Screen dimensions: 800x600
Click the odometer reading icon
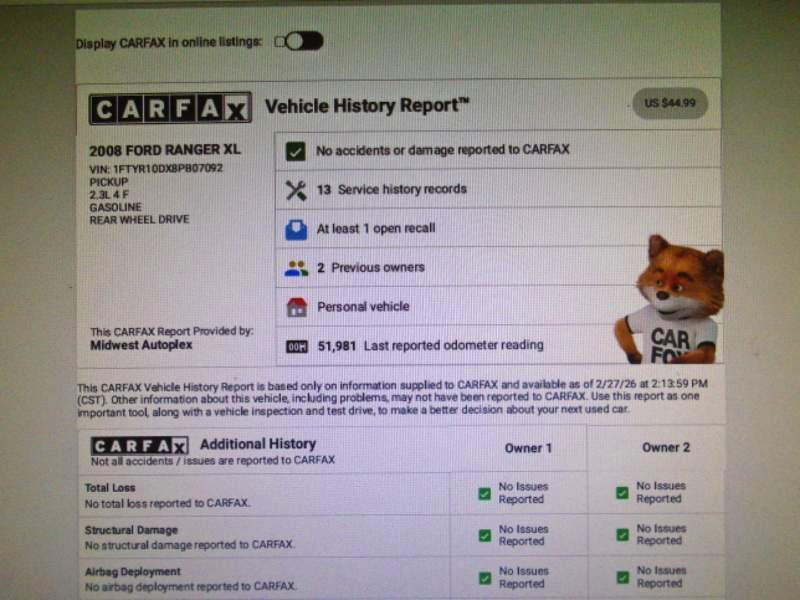pos(296,347)
